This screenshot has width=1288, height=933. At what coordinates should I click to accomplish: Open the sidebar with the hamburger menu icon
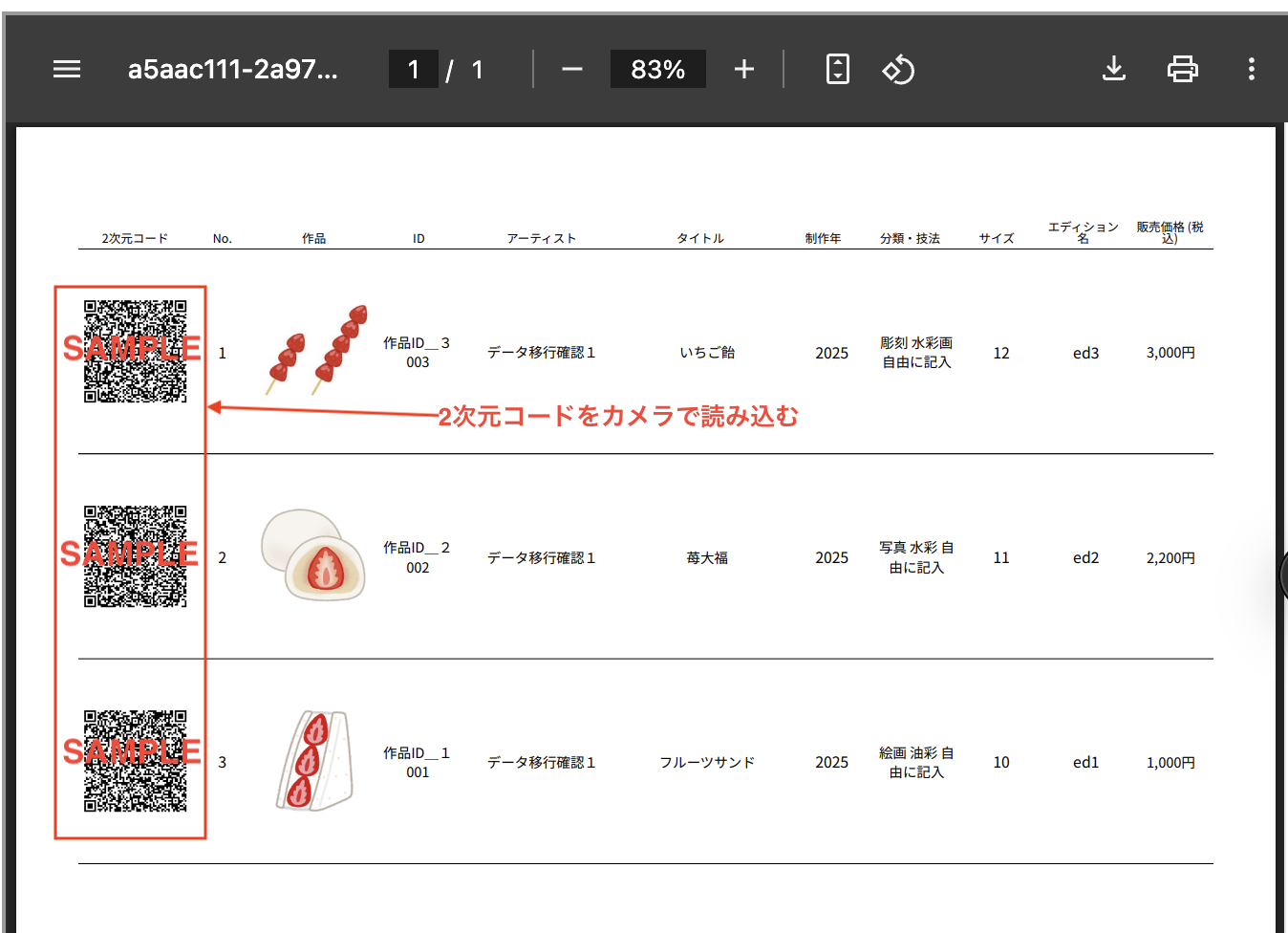pos(66,68)
